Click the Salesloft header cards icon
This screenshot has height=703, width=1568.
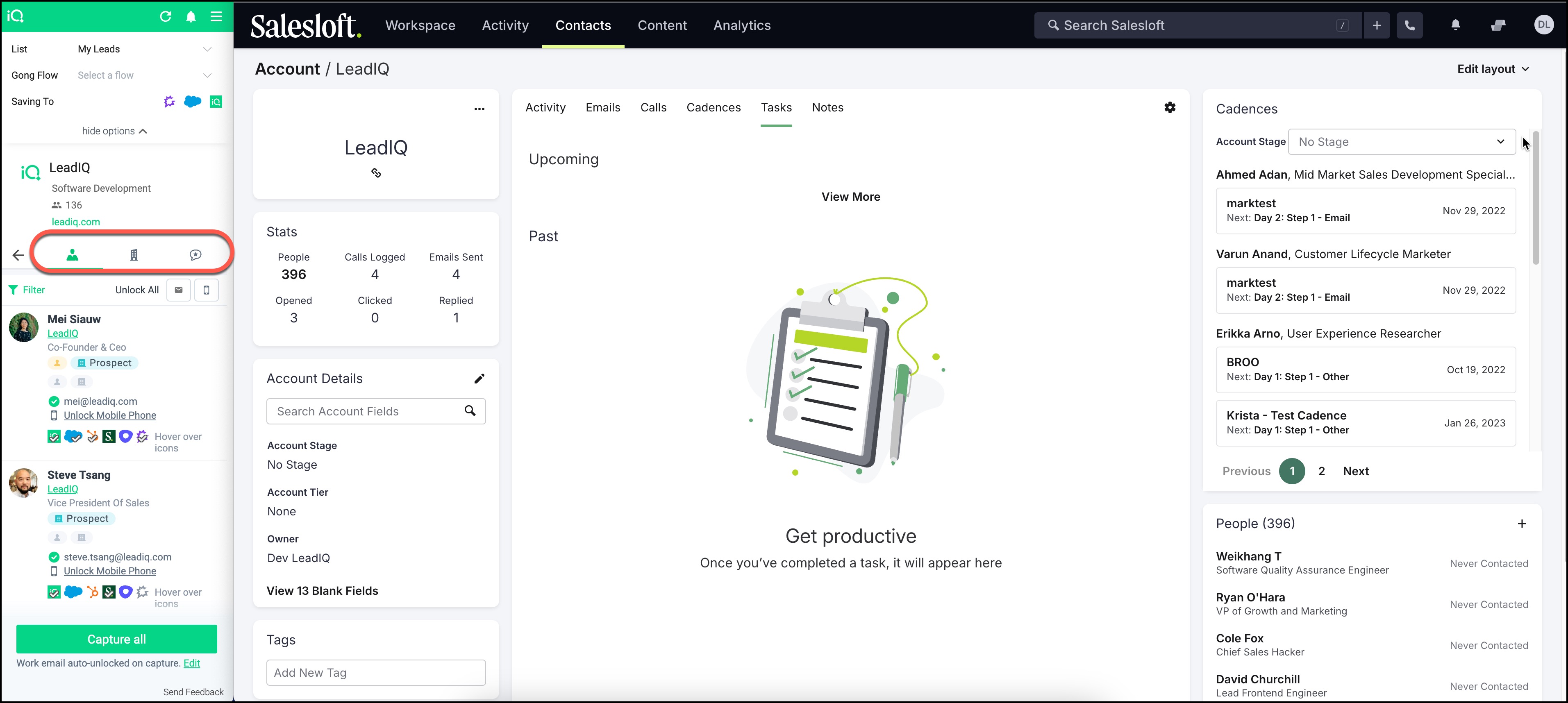(x=1498, y=25)
